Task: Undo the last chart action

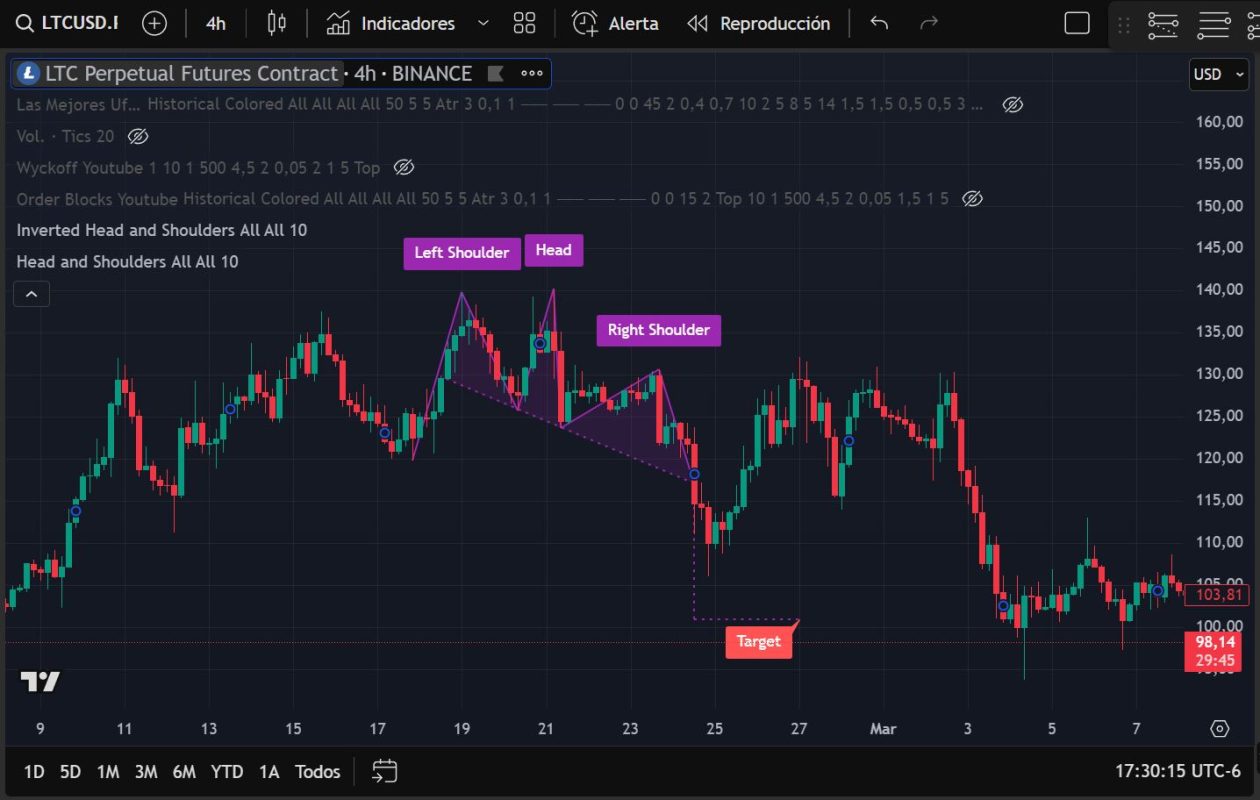Action: click(x=879, y=23)
